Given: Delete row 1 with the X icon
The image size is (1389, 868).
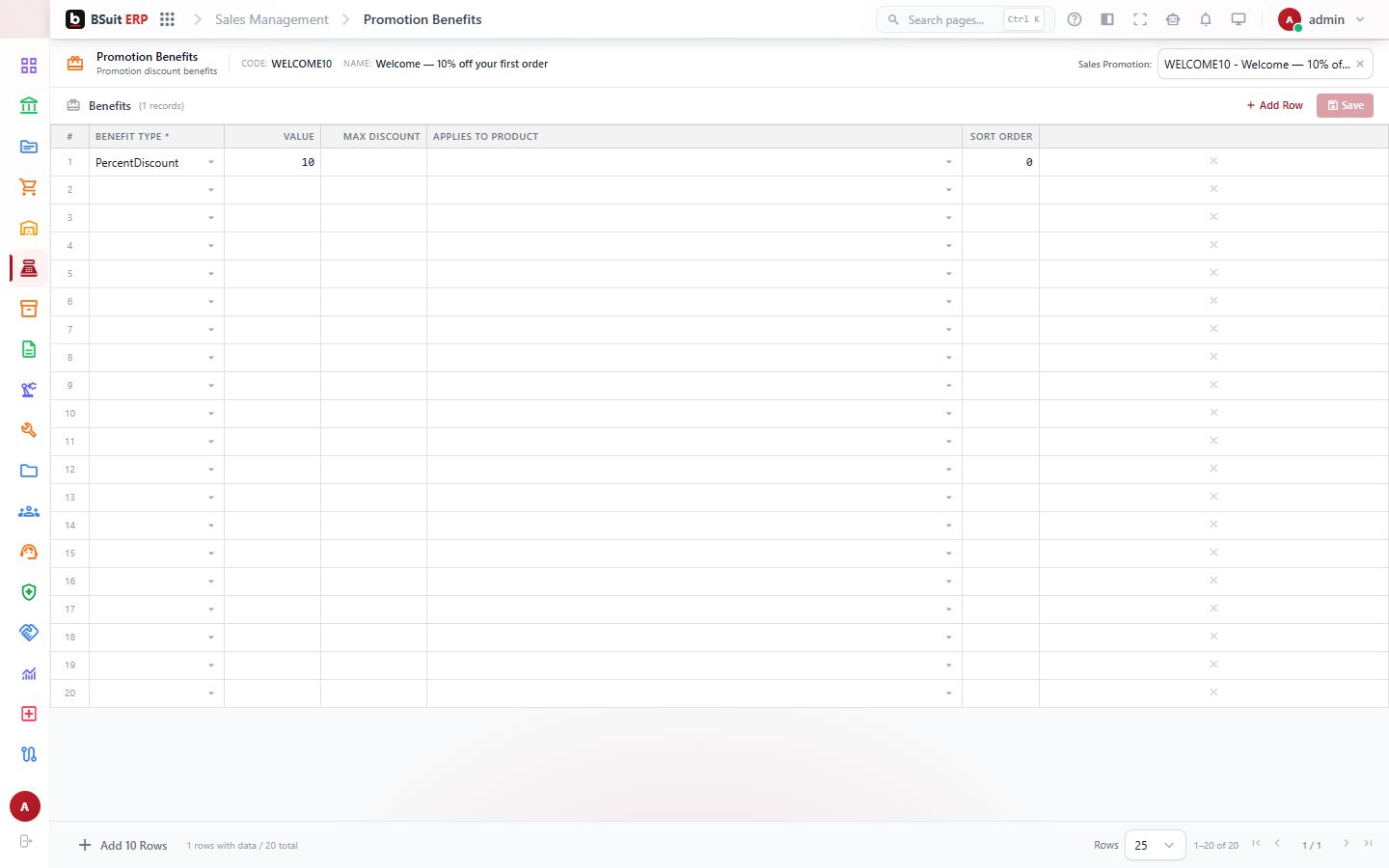Looking at the screenshot, I should tap(1213, 161).
